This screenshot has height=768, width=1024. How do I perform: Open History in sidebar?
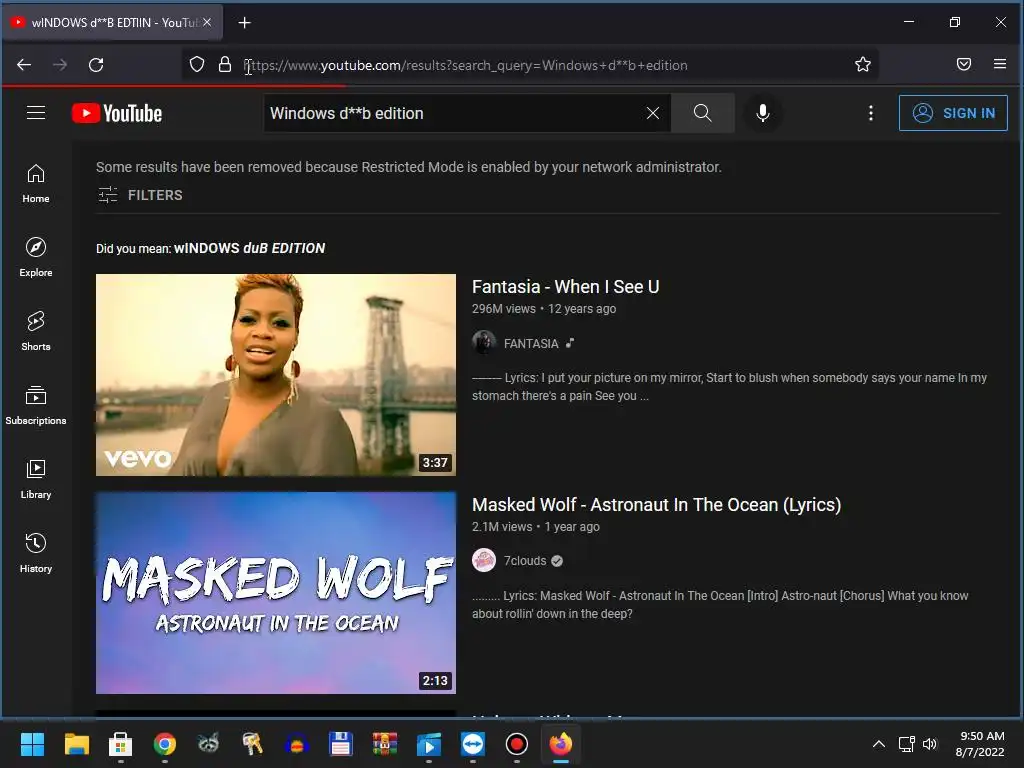click(x=36, y=553)
